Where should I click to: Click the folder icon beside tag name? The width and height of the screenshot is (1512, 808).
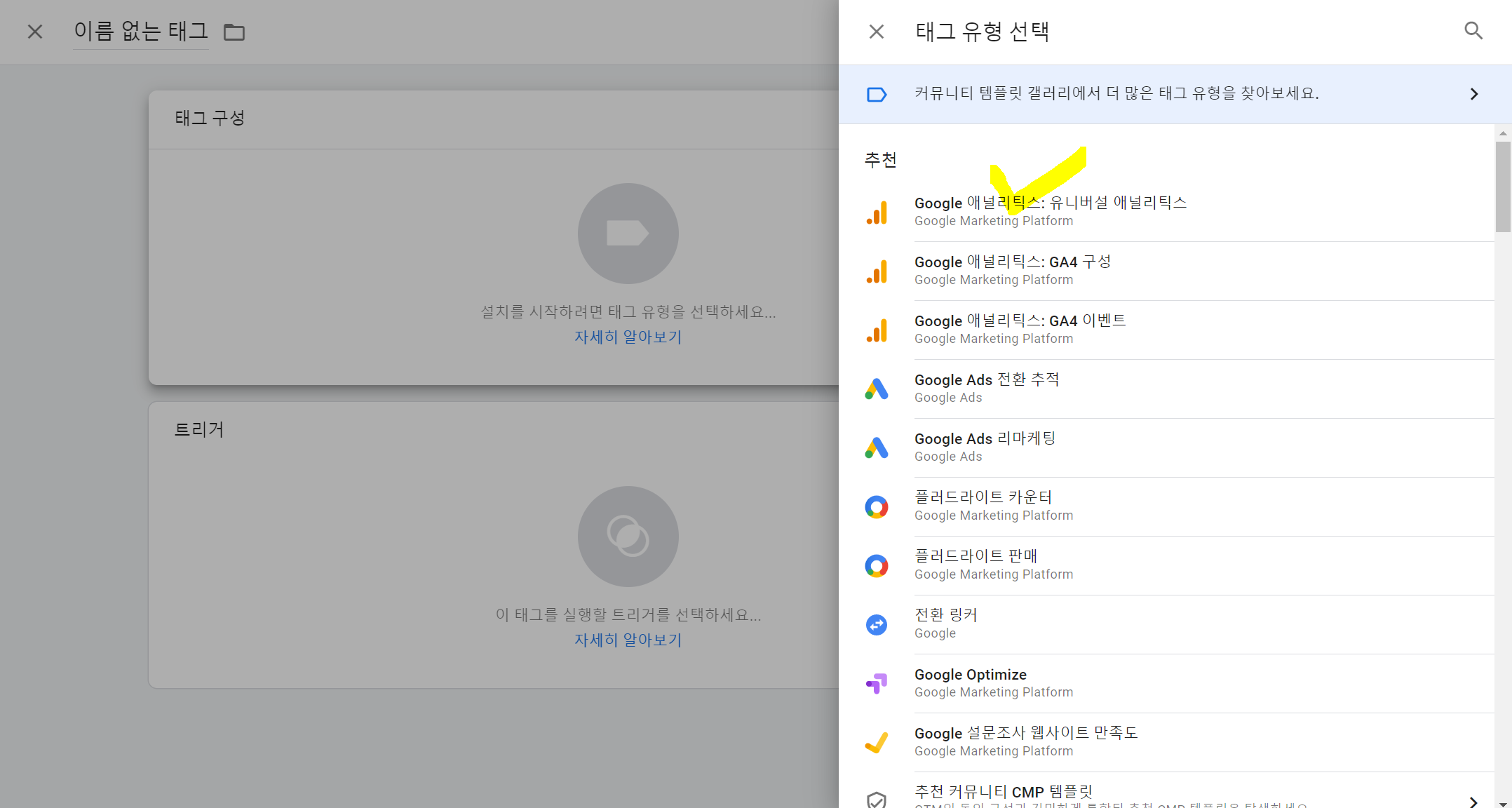click(x=234, y=32)
